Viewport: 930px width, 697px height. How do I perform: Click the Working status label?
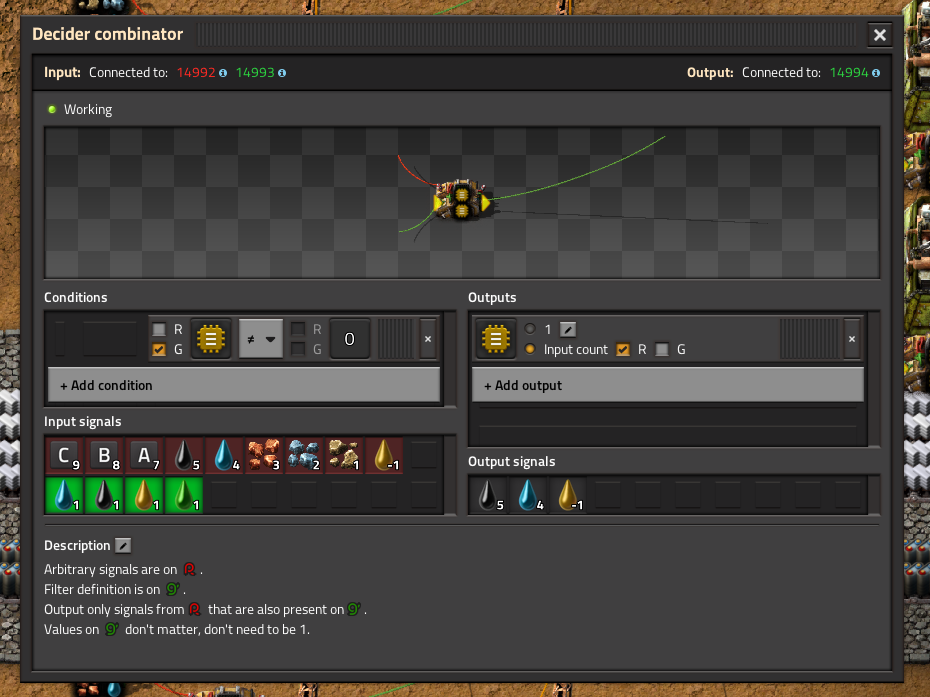[88, 109]
